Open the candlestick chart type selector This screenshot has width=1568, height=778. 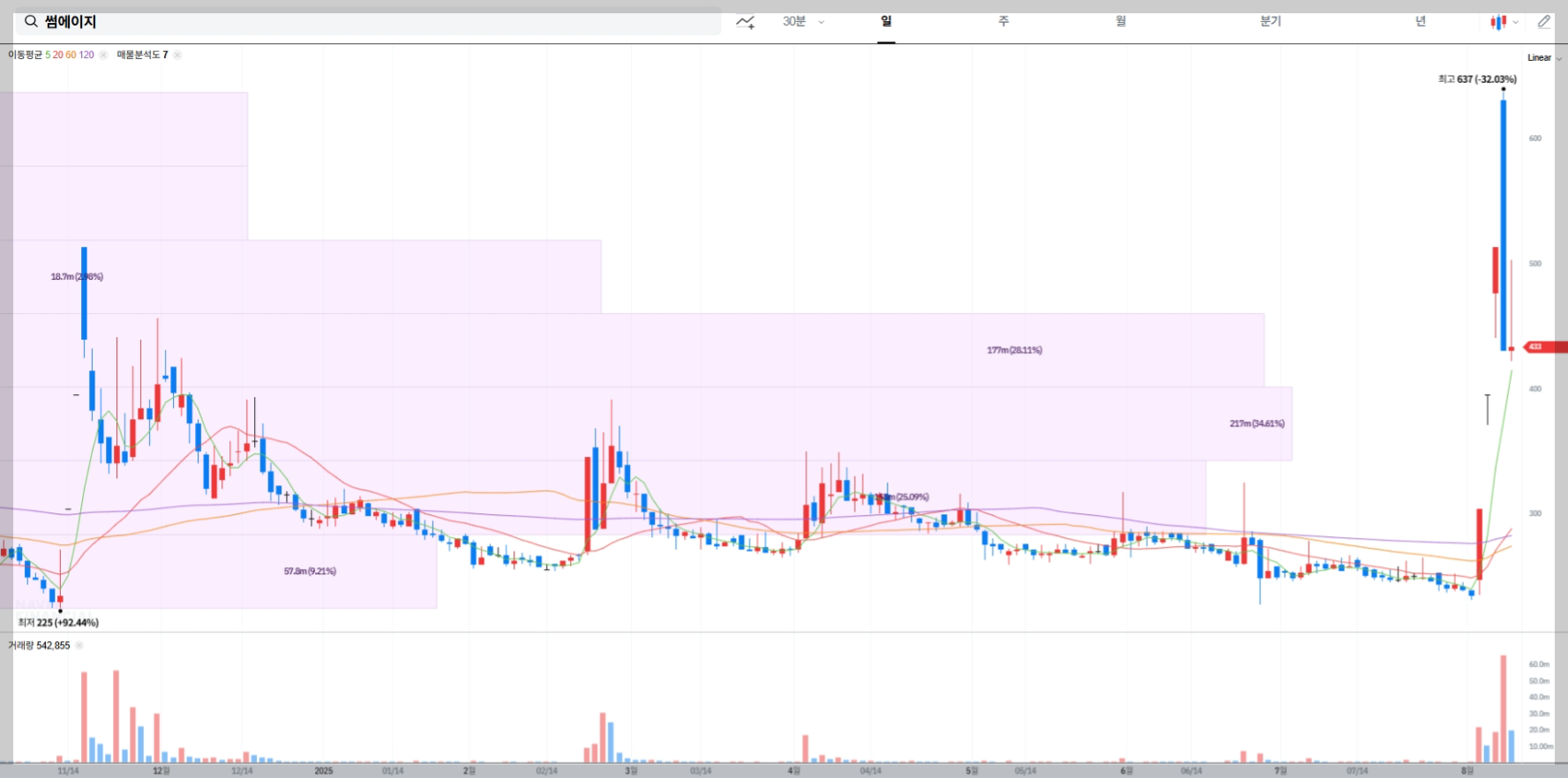click(1504, 22)
